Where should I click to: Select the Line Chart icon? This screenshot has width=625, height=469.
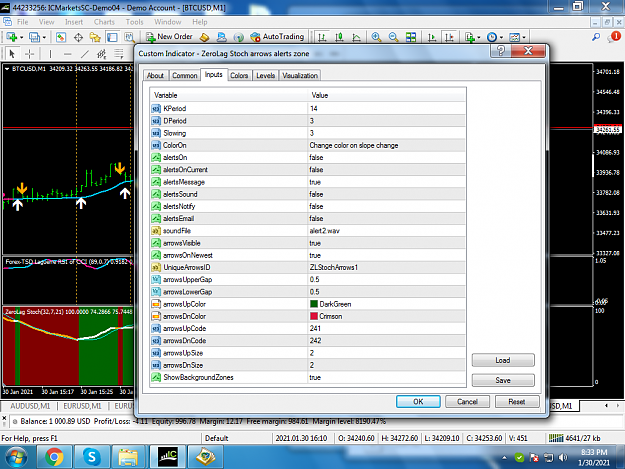[356, 37]
